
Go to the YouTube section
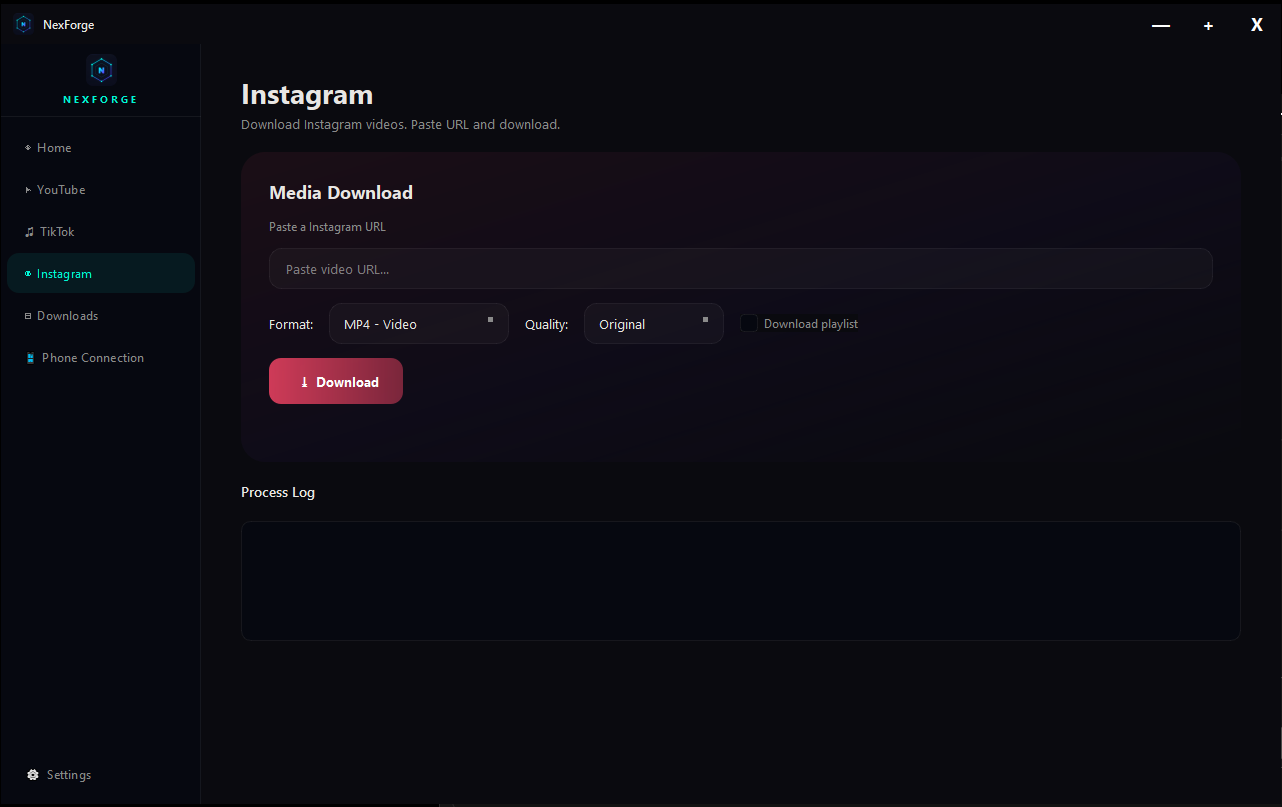tap(101, 190)
